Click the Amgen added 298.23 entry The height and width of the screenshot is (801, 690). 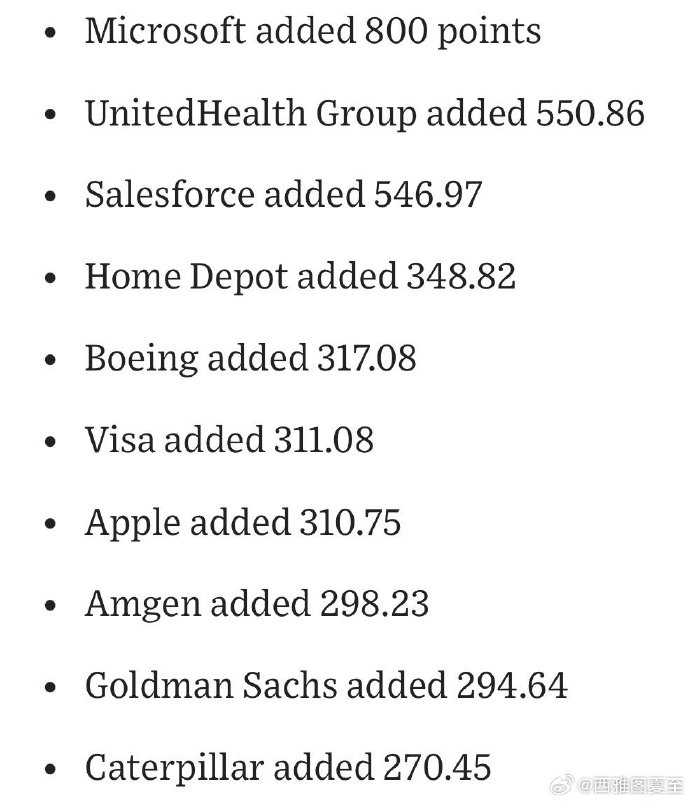pos(257,604)
